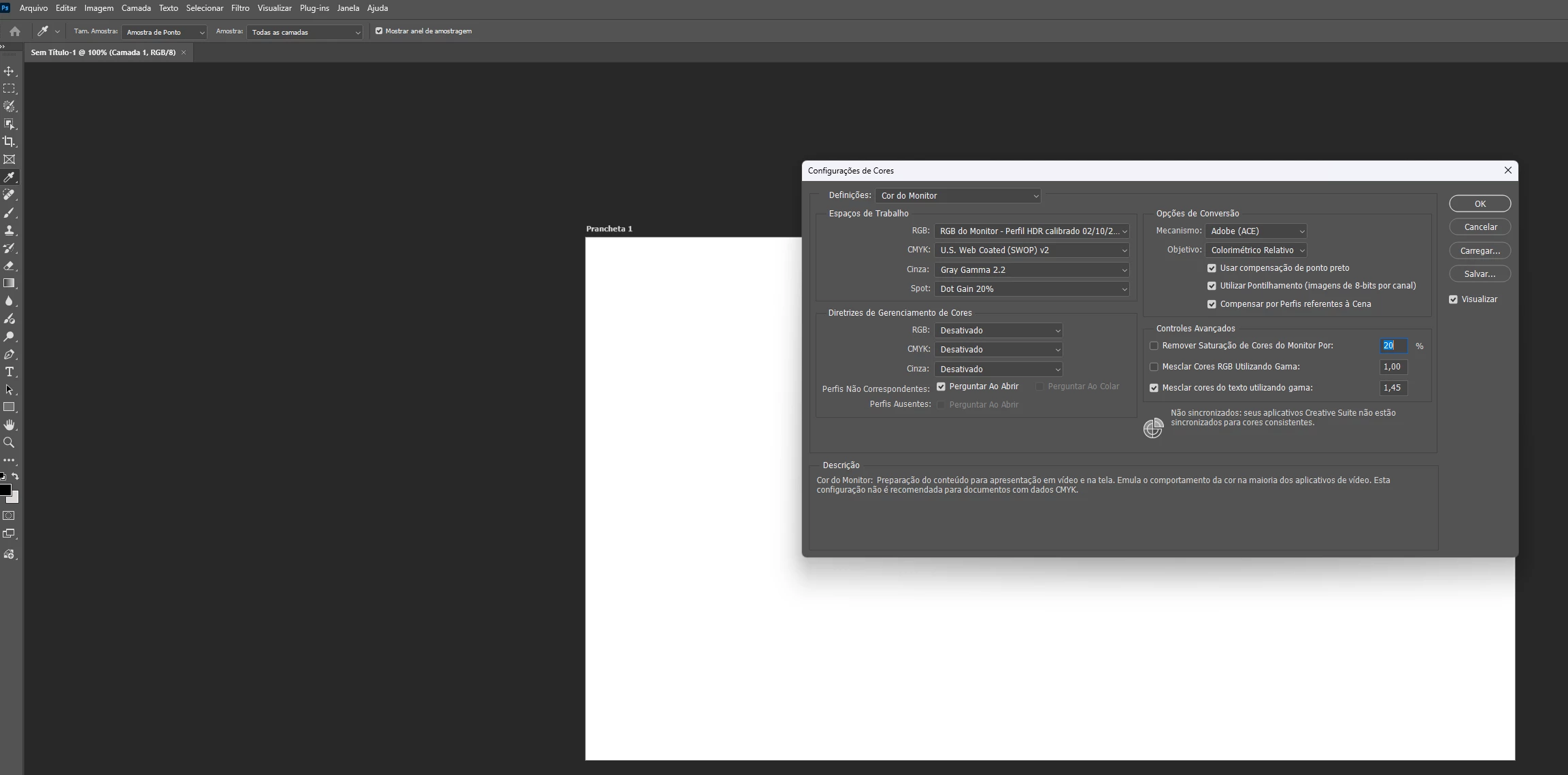Select the Zoom magnifier tool
The image size is (1568, 775).
9,442
